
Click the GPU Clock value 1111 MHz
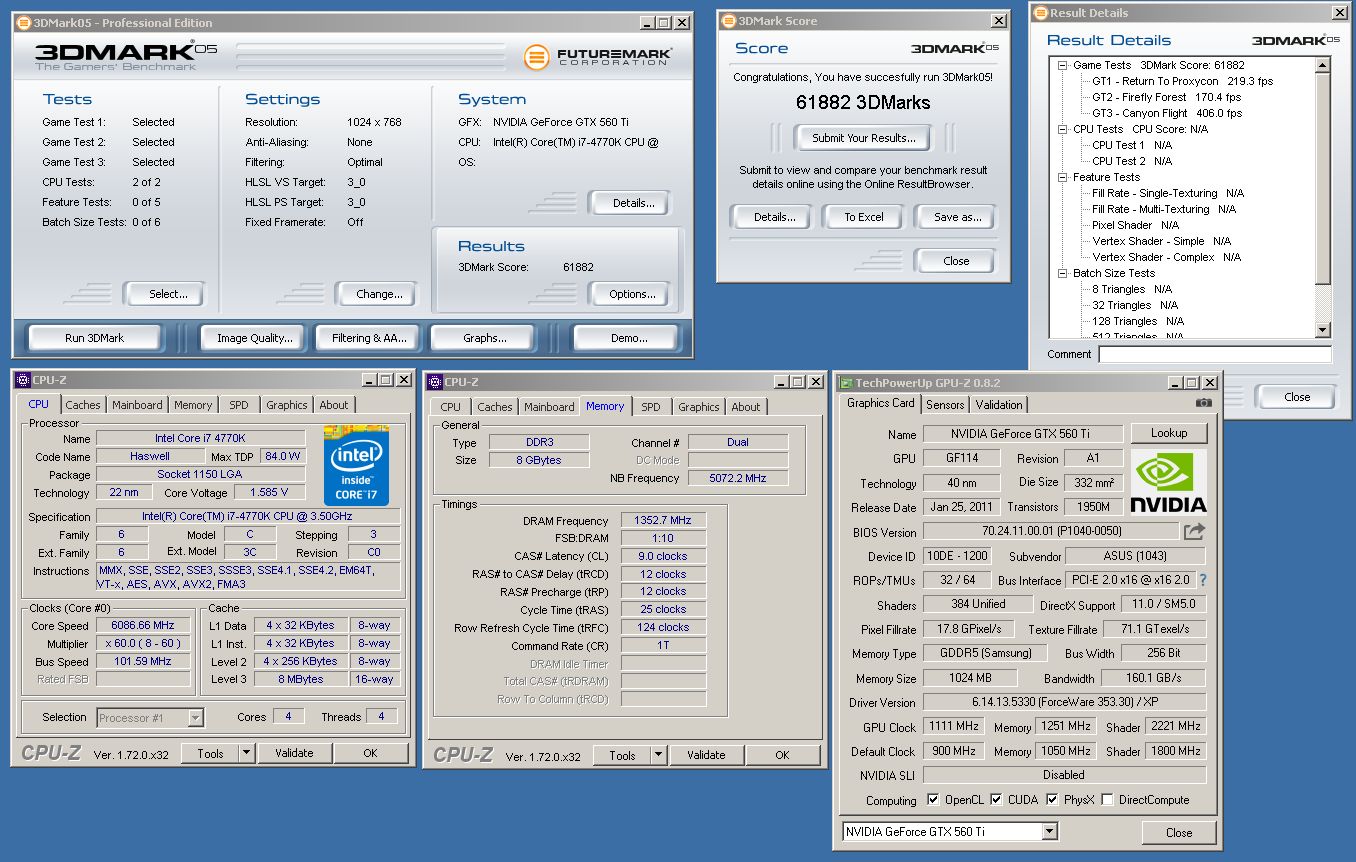(954, 726)
